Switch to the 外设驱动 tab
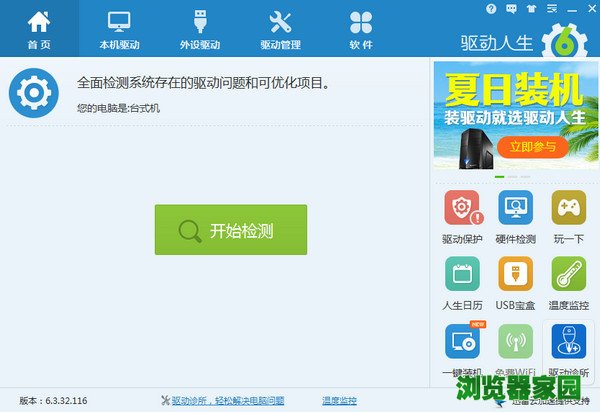The width and height of the screenshot is (600, 412). pyautogui.click(x=199, y=30)
